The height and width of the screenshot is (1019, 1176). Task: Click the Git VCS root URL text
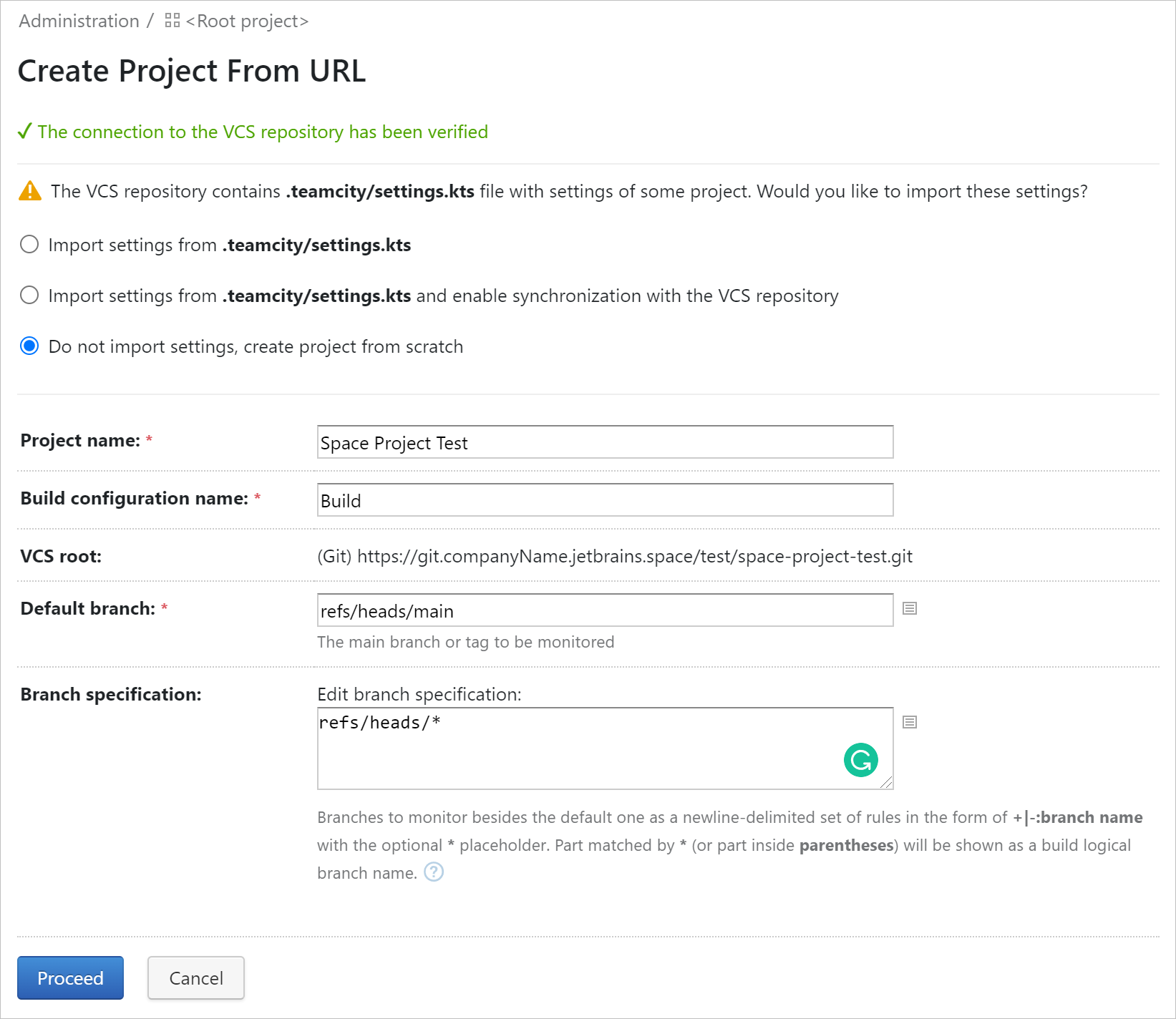pos(616,556)
